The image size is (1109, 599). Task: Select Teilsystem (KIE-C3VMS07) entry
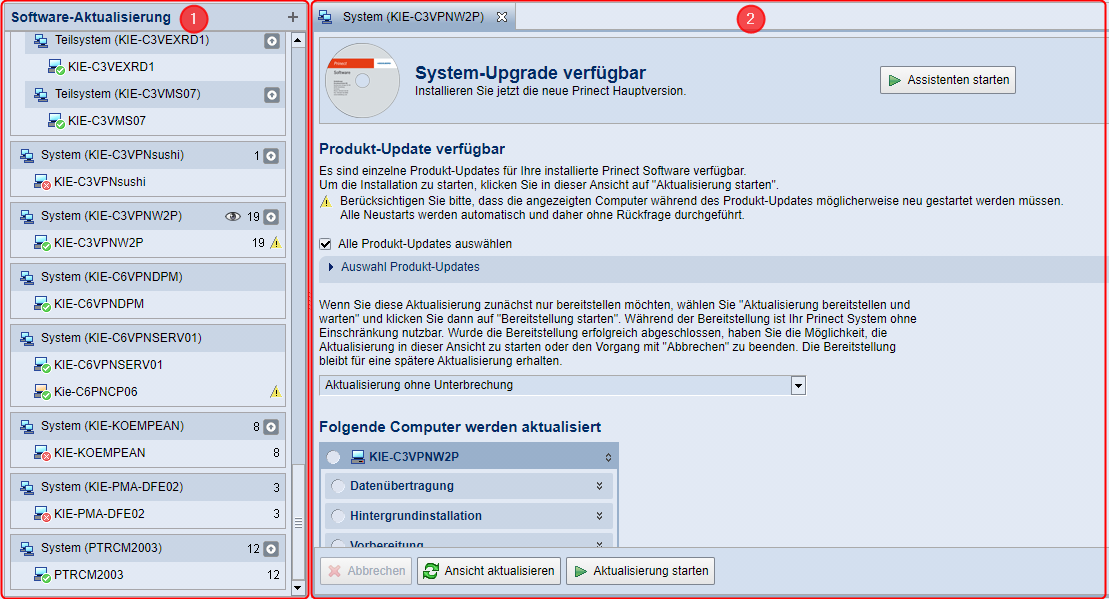155,94
